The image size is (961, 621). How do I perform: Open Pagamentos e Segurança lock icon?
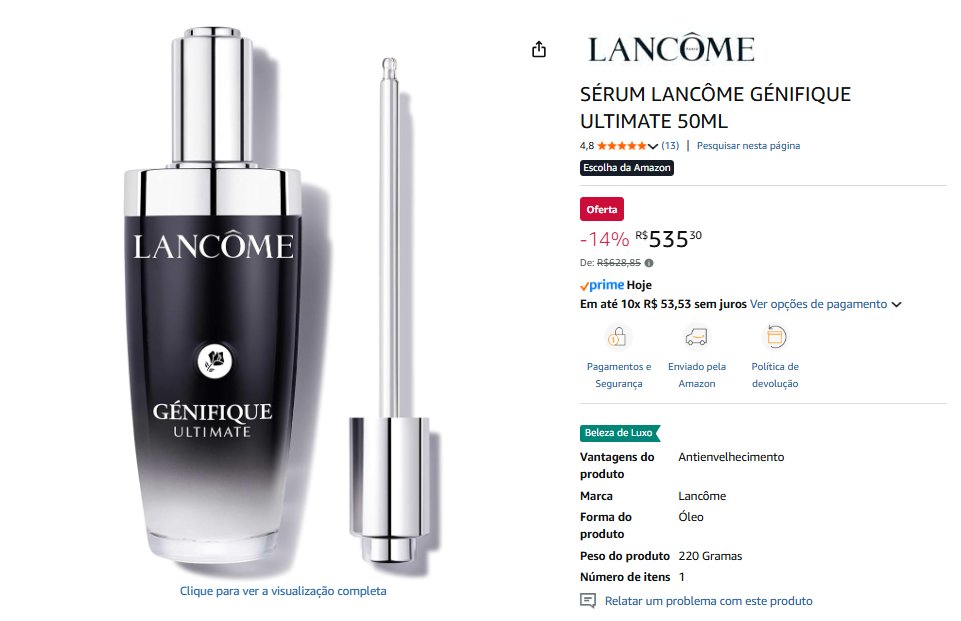pyautogui.click(x=617, y=337)
